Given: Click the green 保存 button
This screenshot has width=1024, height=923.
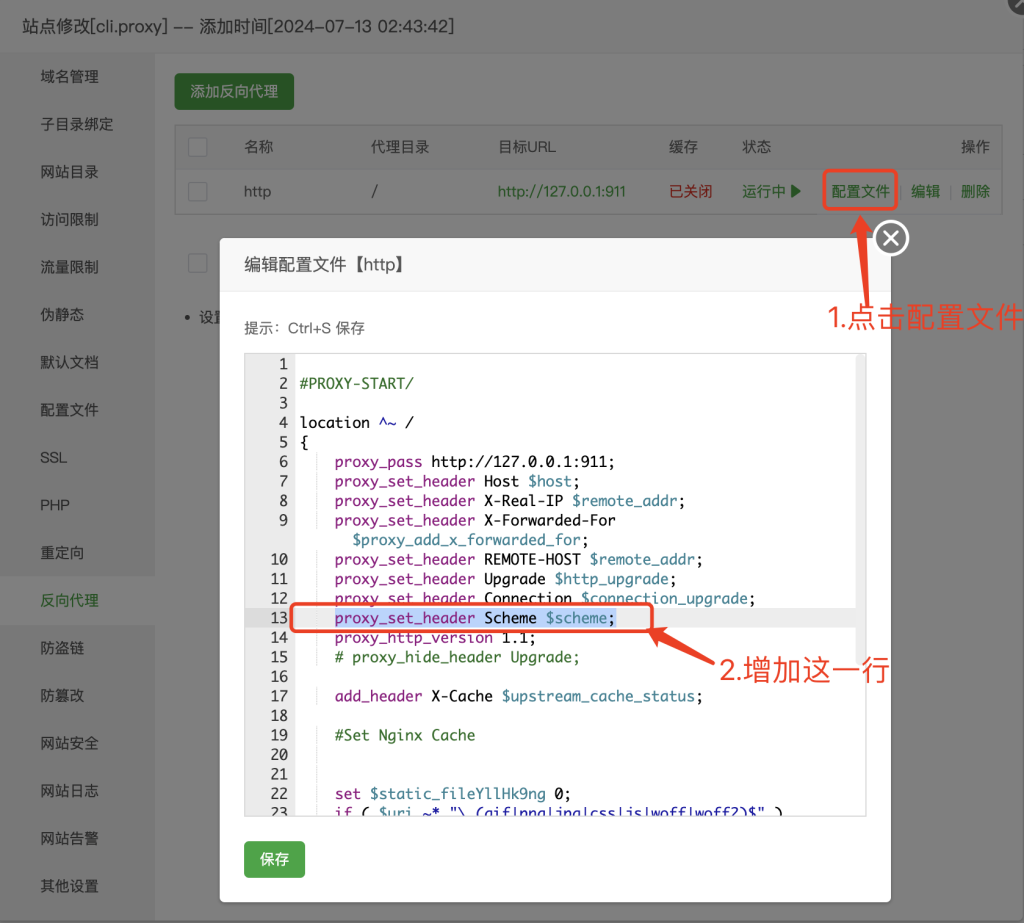Looking at the screenshot, I should point(274,859).
